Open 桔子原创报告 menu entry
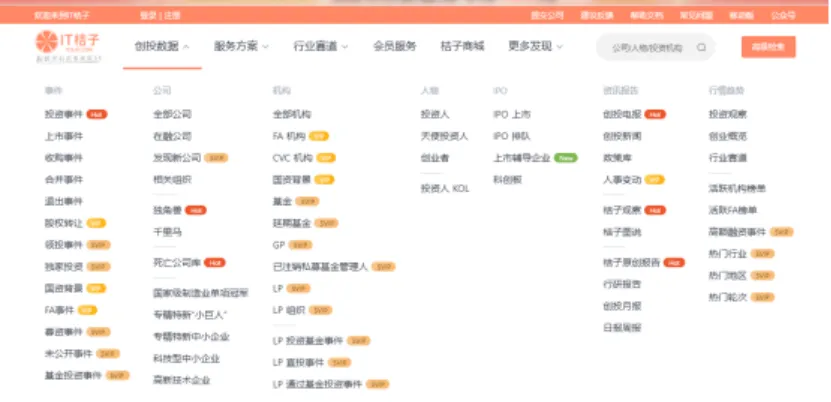831x402 pixels. coord(632,262)
